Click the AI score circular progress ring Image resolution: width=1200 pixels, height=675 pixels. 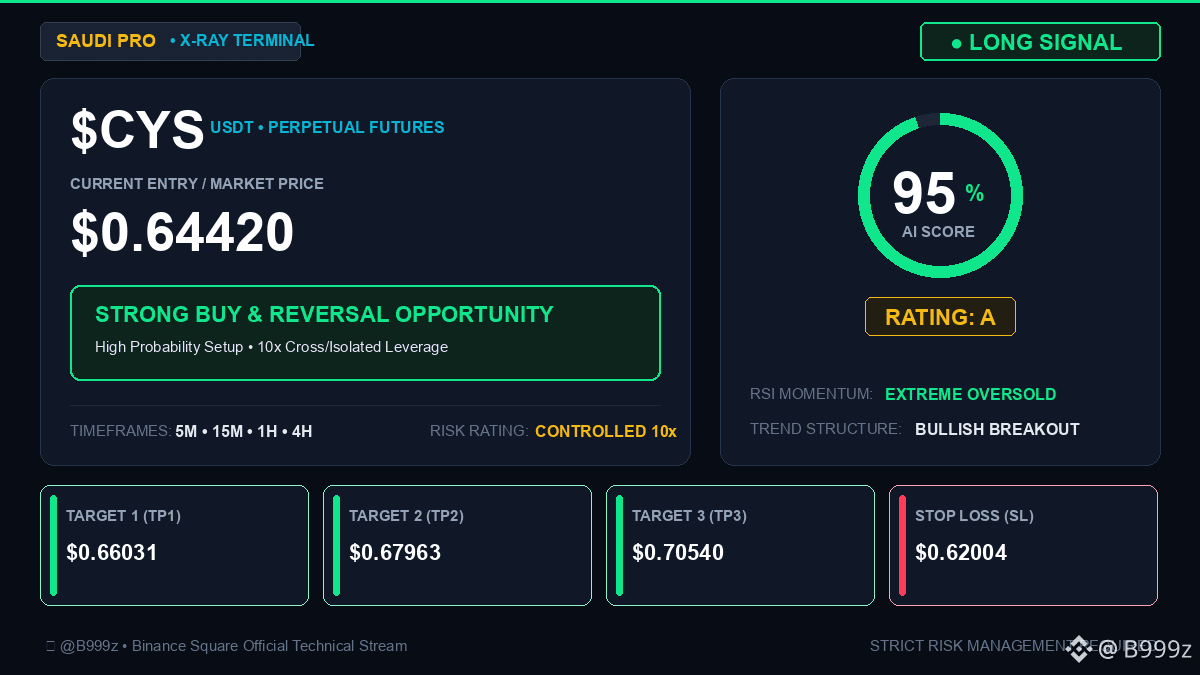[x=940, y=196]
